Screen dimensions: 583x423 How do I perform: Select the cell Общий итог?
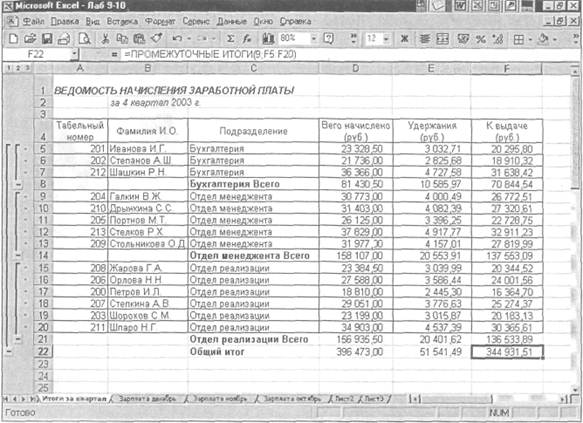(x=254, y=352)
